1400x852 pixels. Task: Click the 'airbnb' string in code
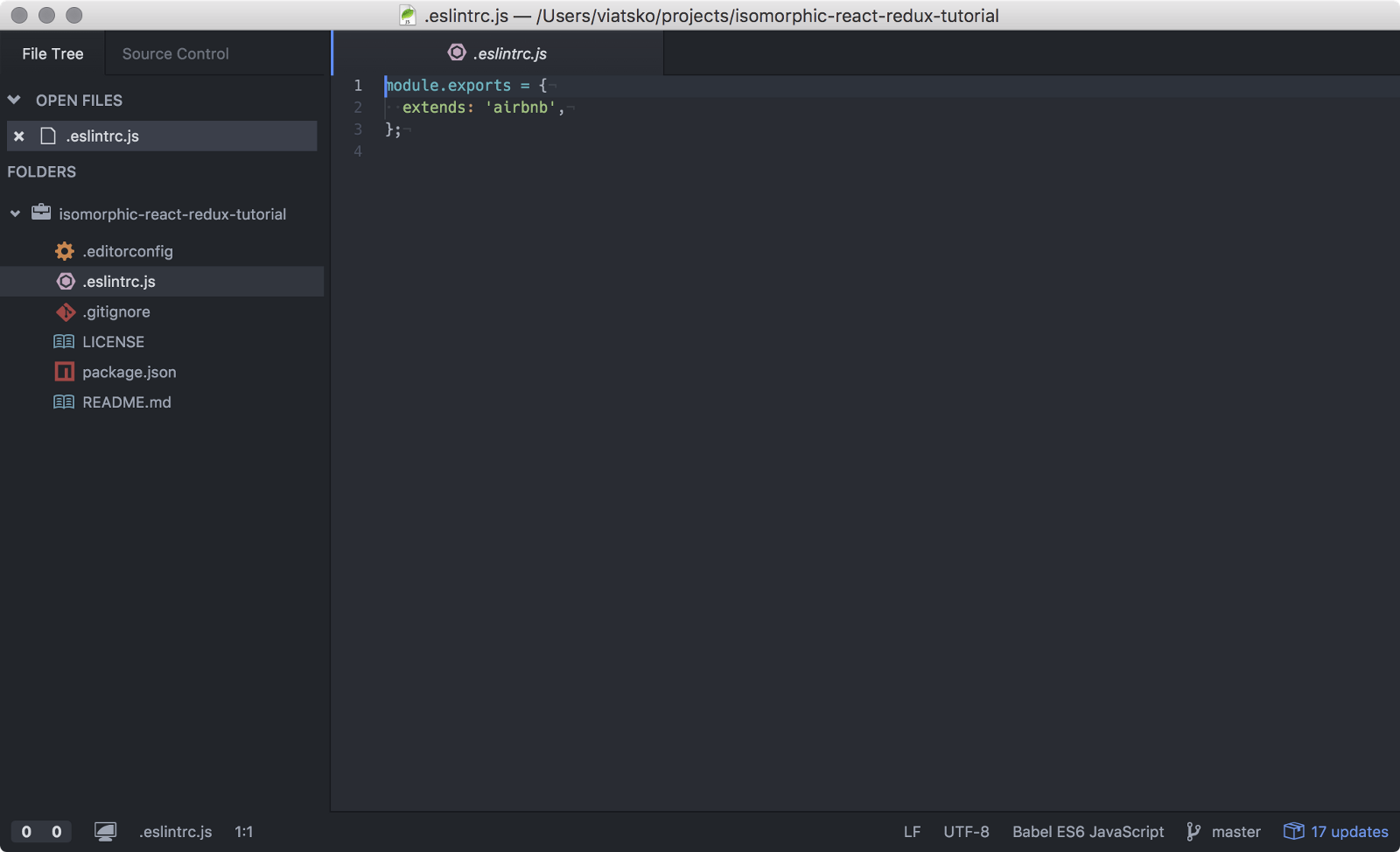(520, 107)
